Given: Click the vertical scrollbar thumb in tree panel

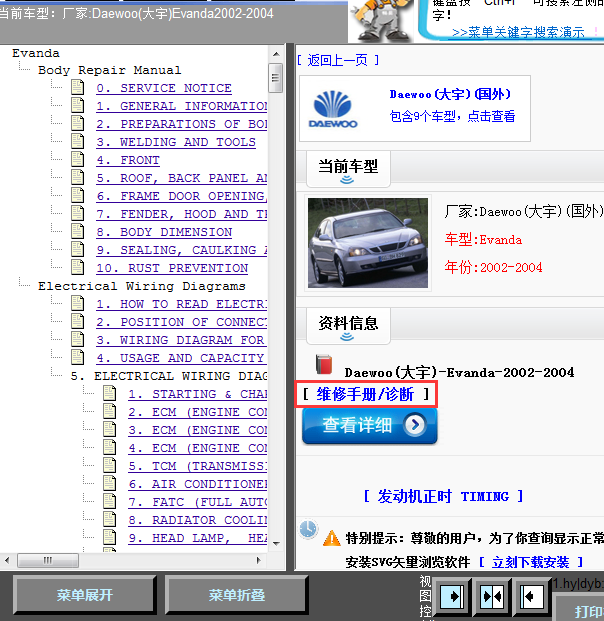Looking at the screenshot, I should [276, 78].
